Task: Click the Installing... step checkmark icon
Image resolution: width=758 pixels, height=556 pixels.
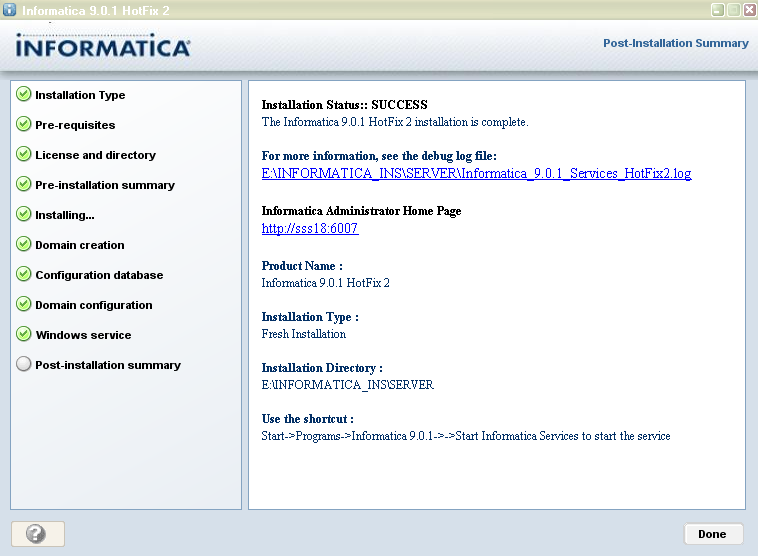Action: click(x=23, y=214)
